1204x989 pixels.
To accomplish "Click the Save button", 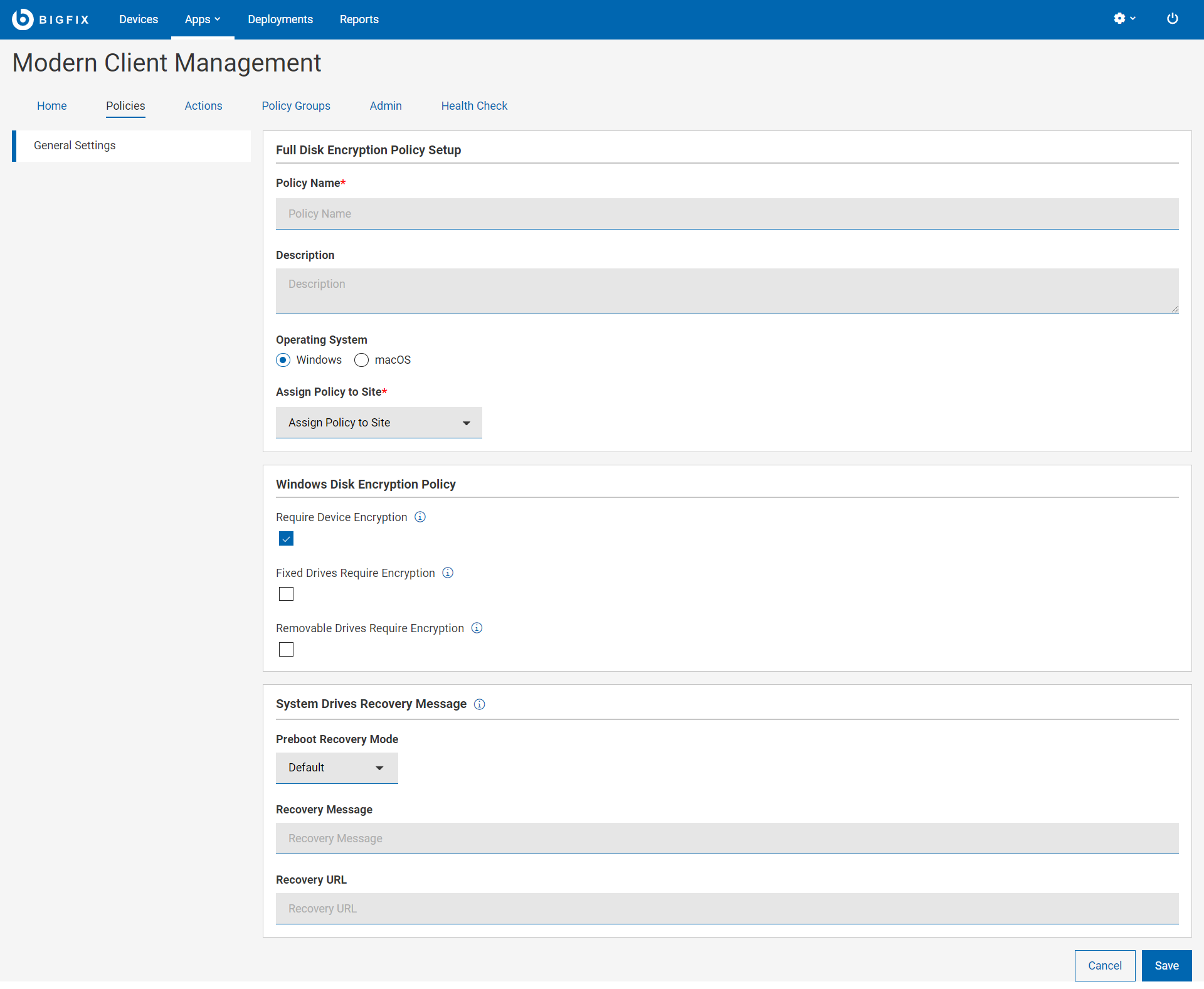I will 1166,966.
